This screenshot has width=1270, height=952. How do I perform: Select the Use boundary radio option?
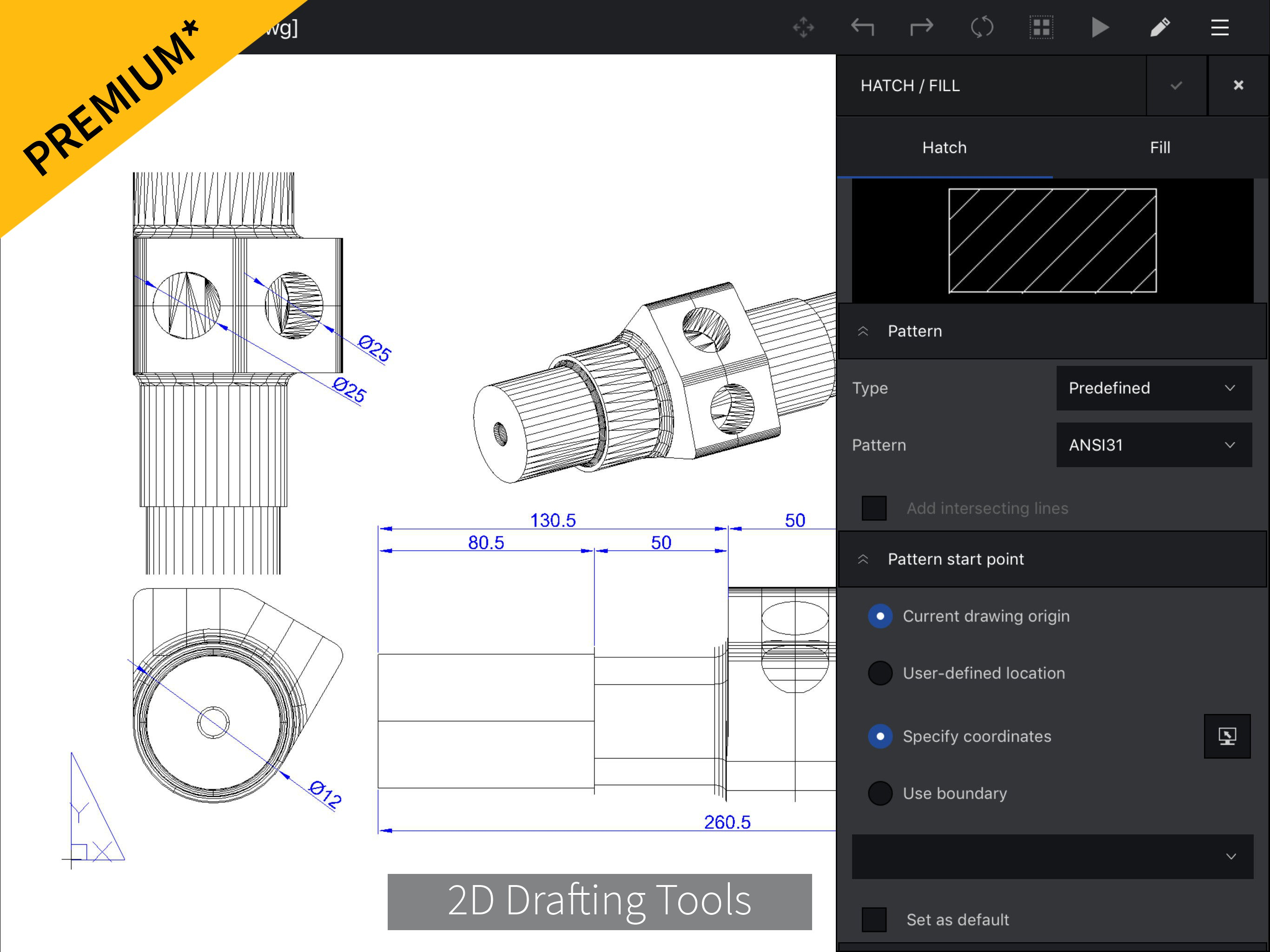[880, 793]
